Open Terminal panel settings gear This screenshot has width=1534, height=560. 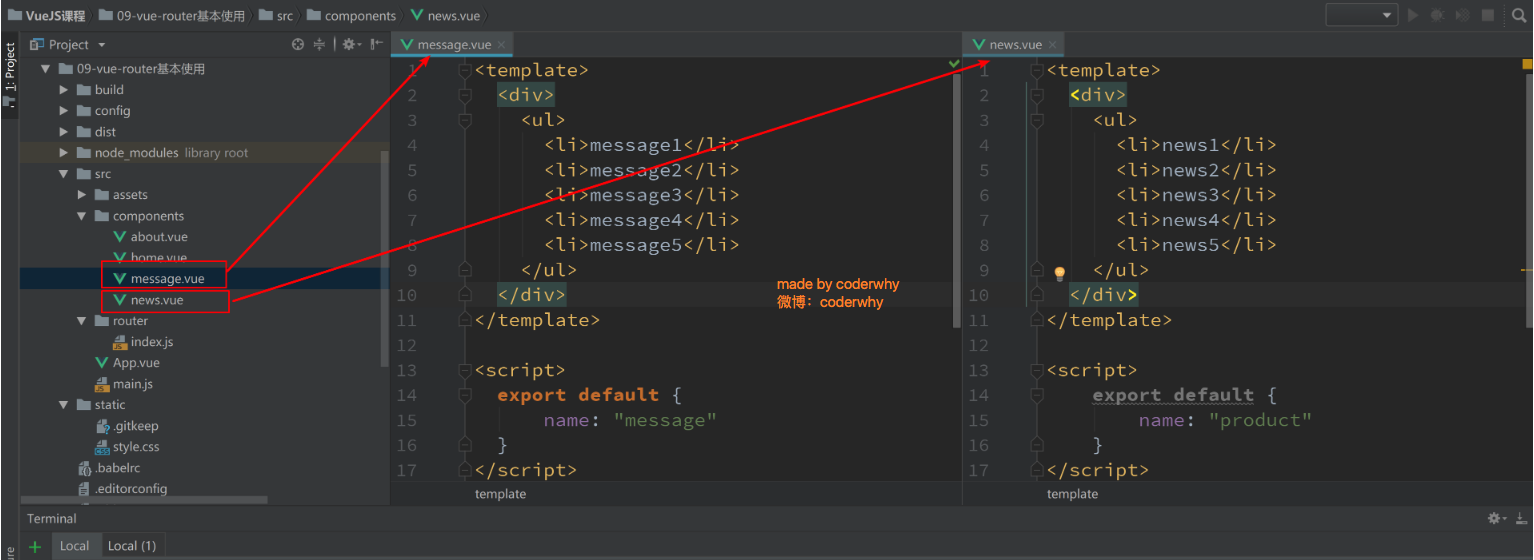(x=1496, y=518)
